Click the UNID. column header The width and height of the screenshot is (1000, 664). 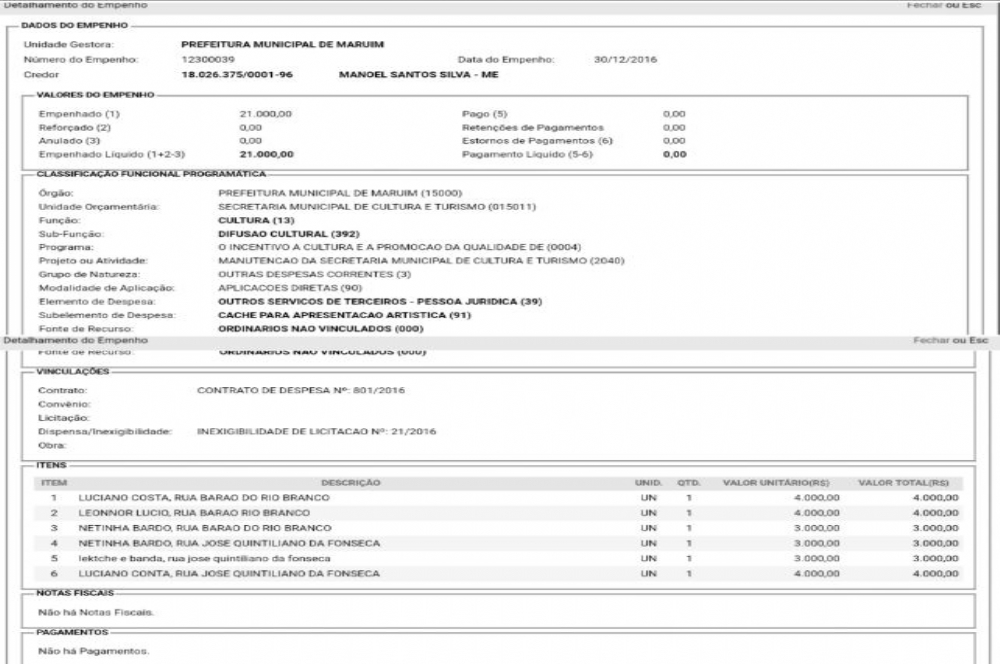[x=648, y=482]
